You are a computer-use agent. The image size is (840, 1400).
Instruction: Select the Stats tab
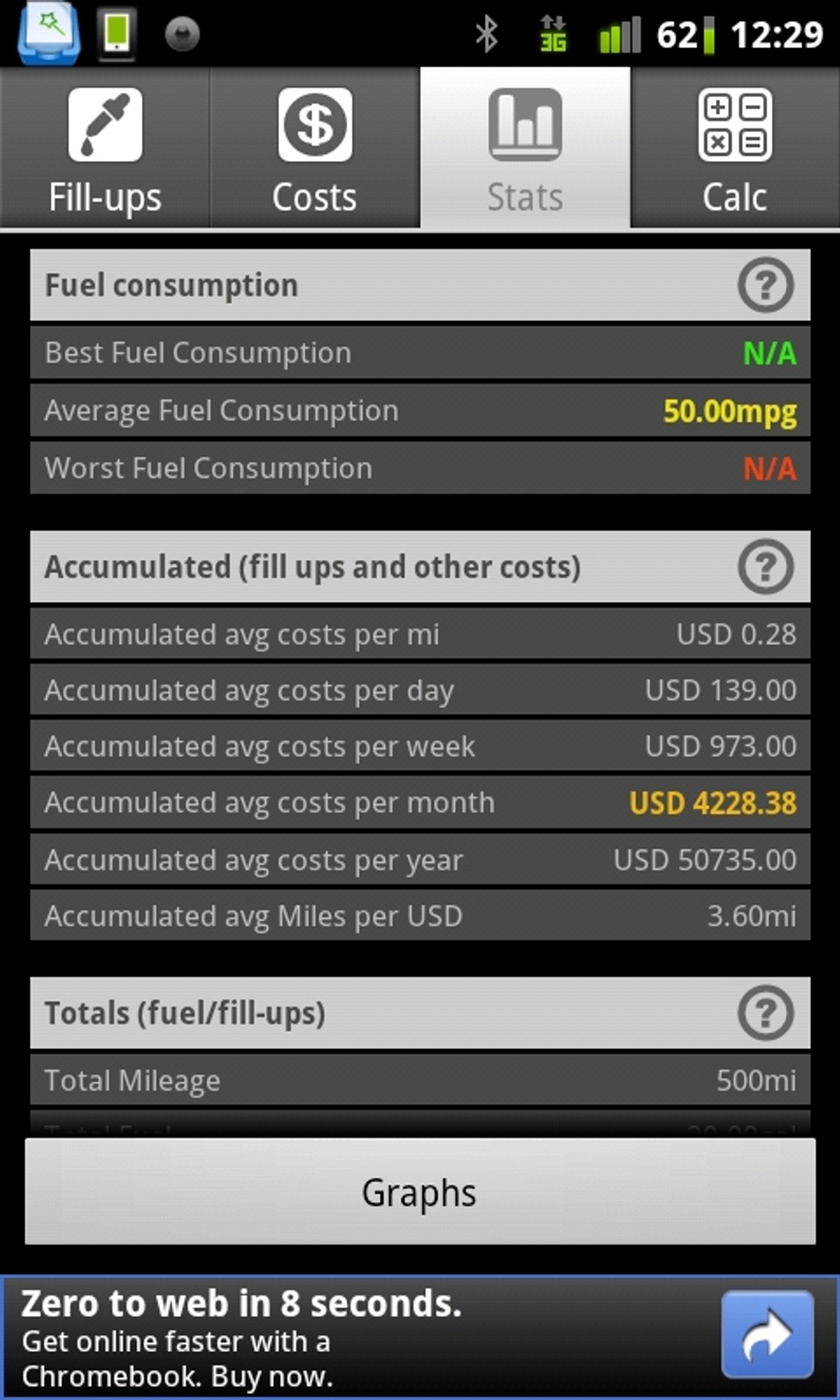point(525,149)
